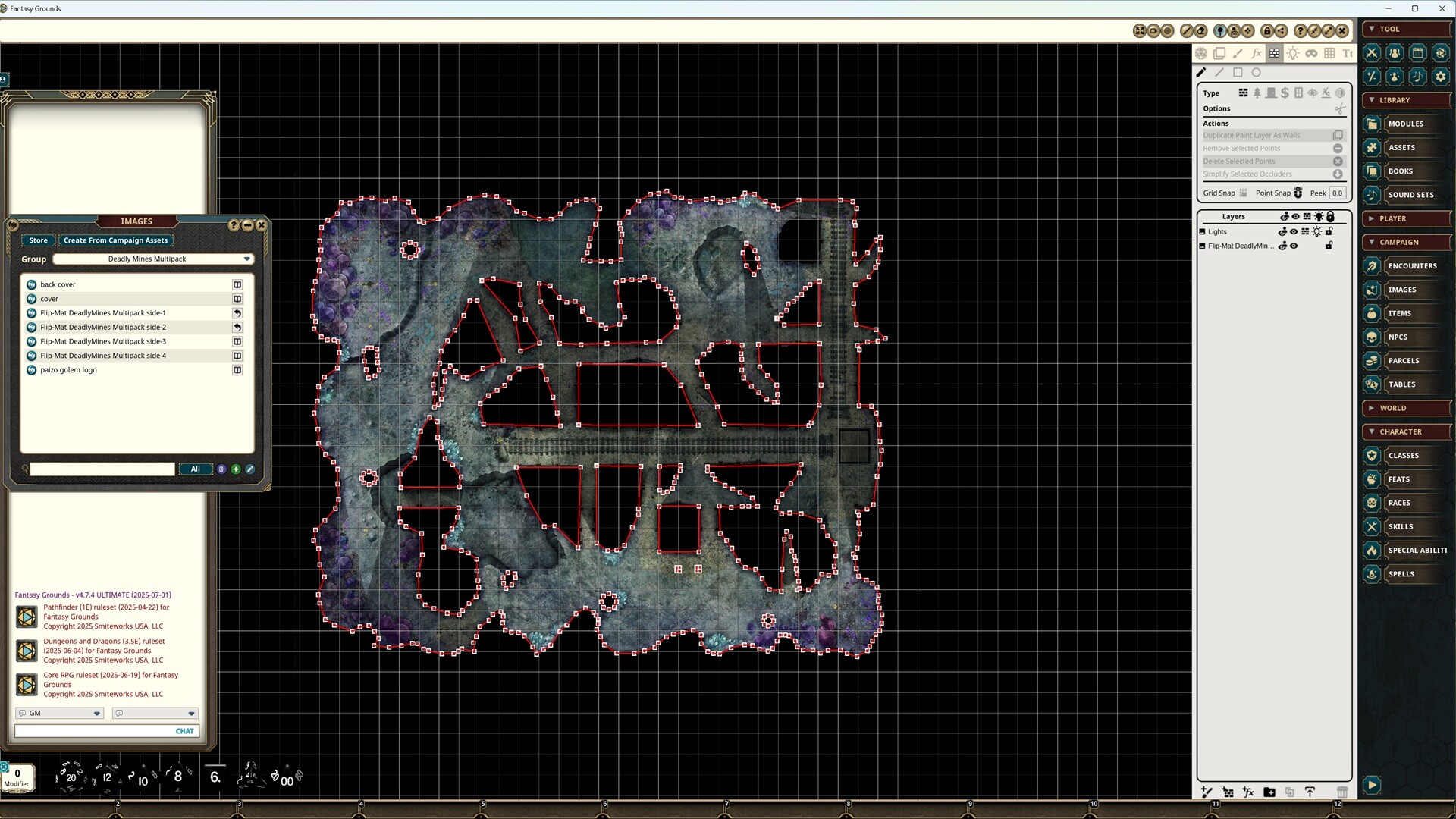Select the circle occluder drawing tool
Image resolution: width=1456 pixels, height=819 pixels.
(x=1256, y=72)
